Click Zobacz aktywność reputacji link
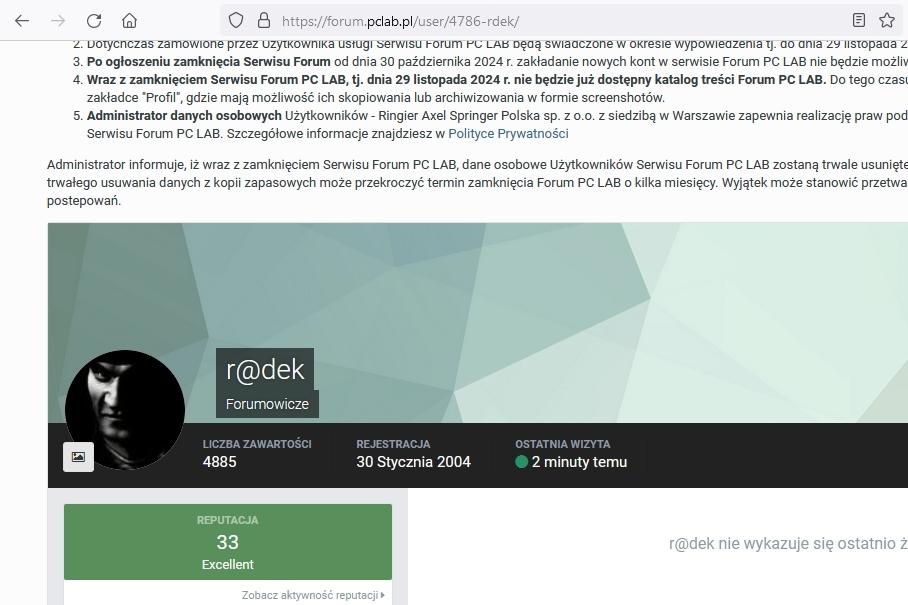908x605 pixels. pos(309,595)
